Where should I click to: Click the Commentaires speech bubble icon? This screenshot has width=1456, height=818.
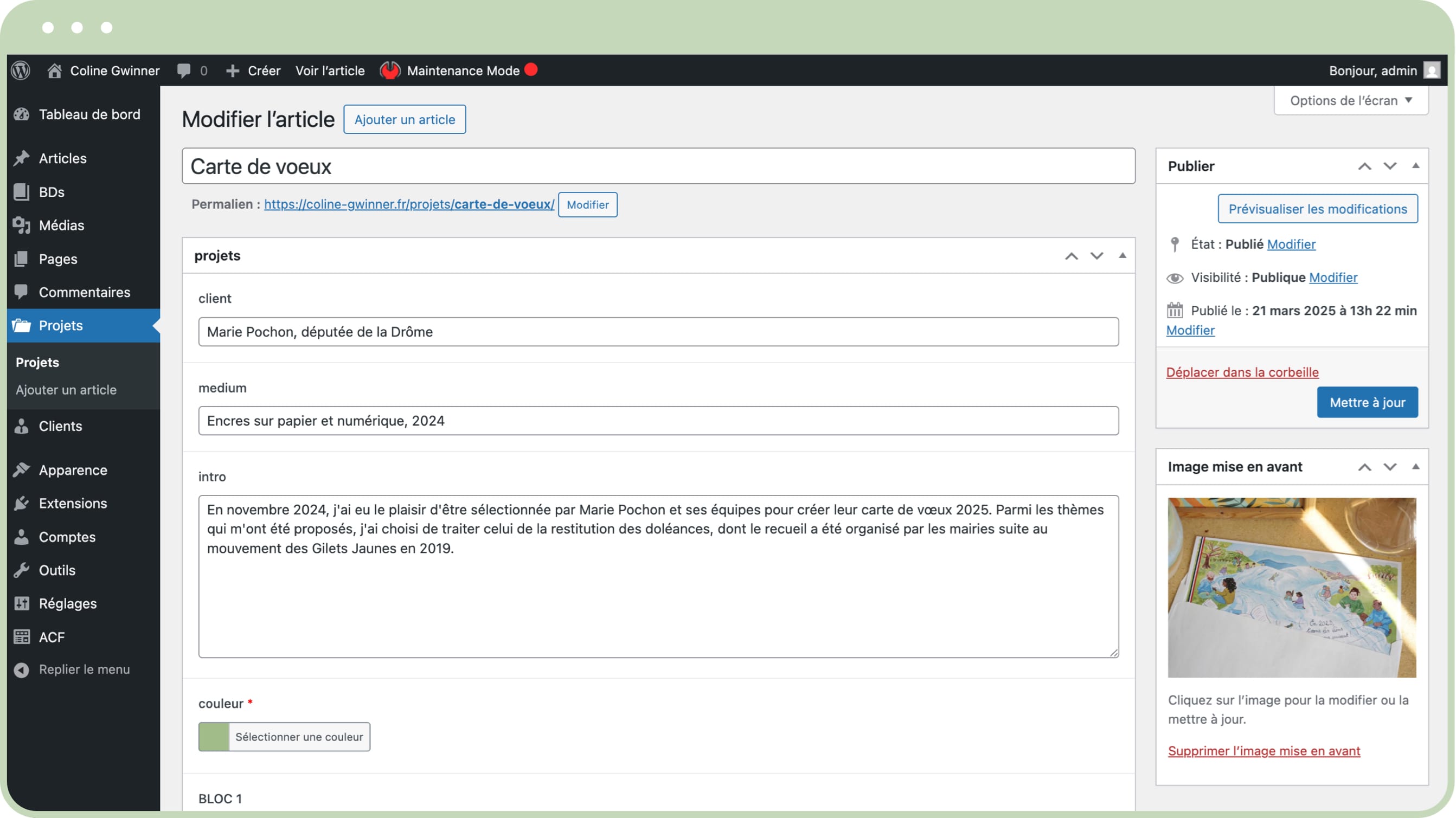tap(22, 292)
